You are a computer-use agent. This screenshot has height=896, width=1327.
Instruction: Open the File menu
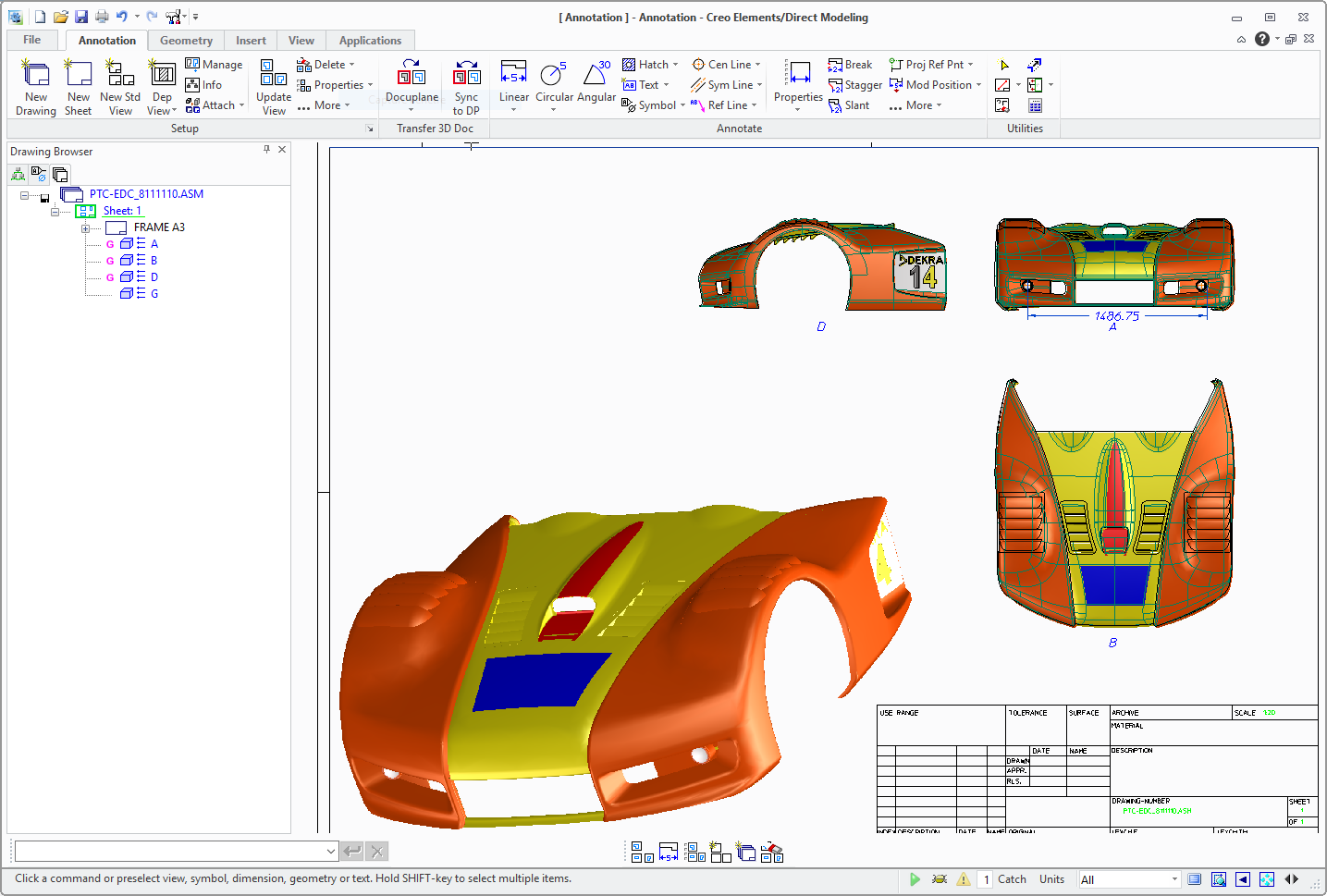tap(32, 40)
